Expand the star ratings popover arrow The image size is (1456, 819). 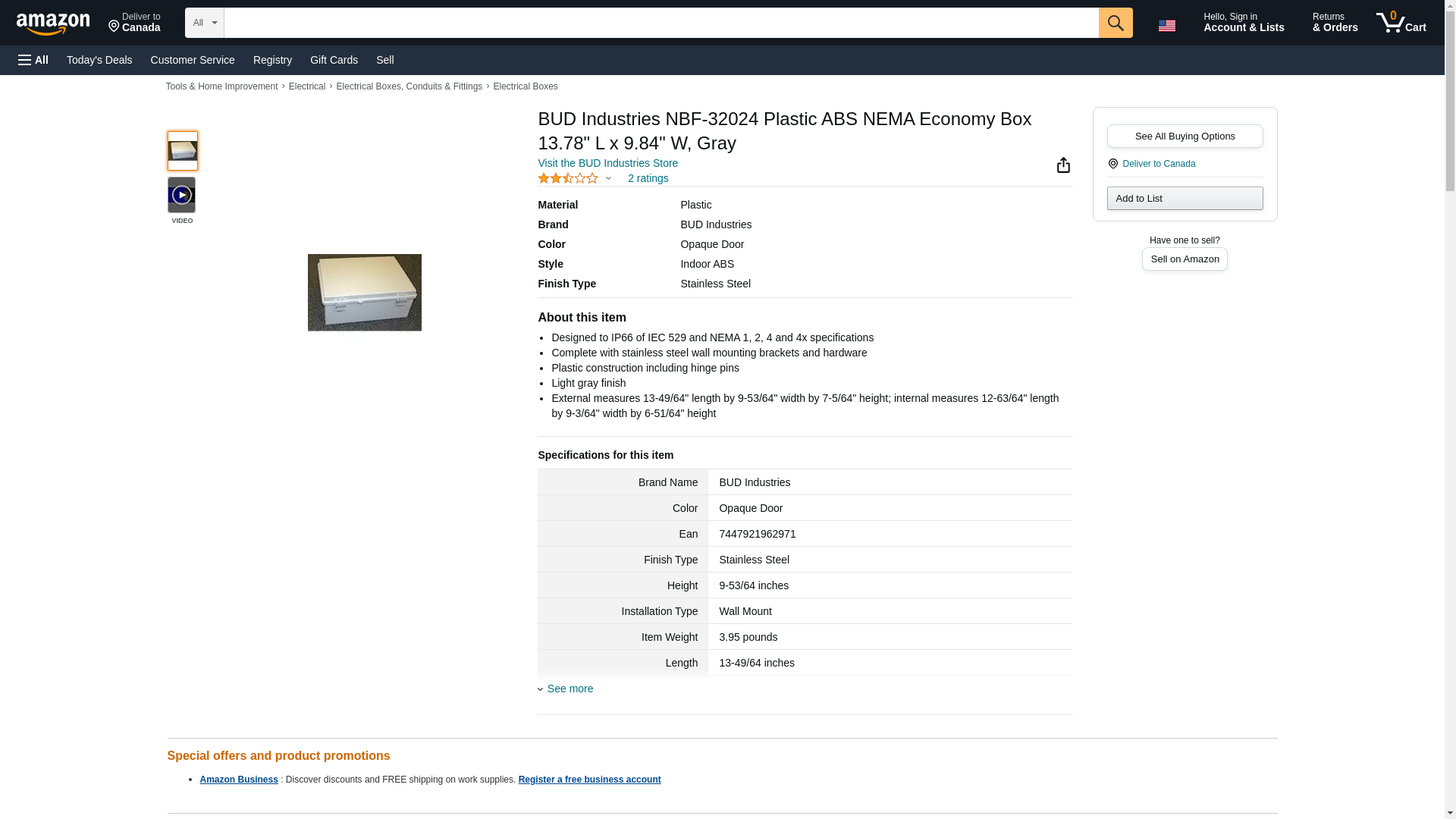608,179
